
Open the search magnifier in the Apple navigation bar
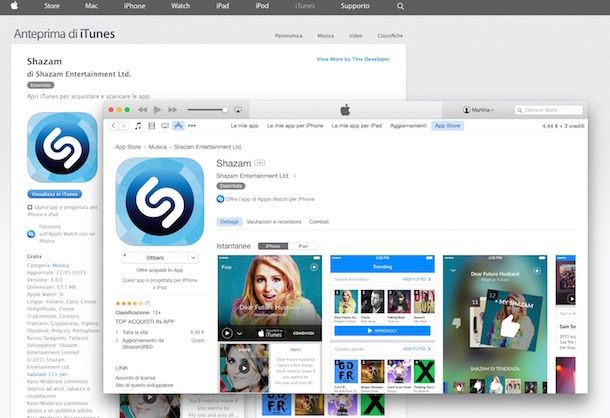click(400, 6)
